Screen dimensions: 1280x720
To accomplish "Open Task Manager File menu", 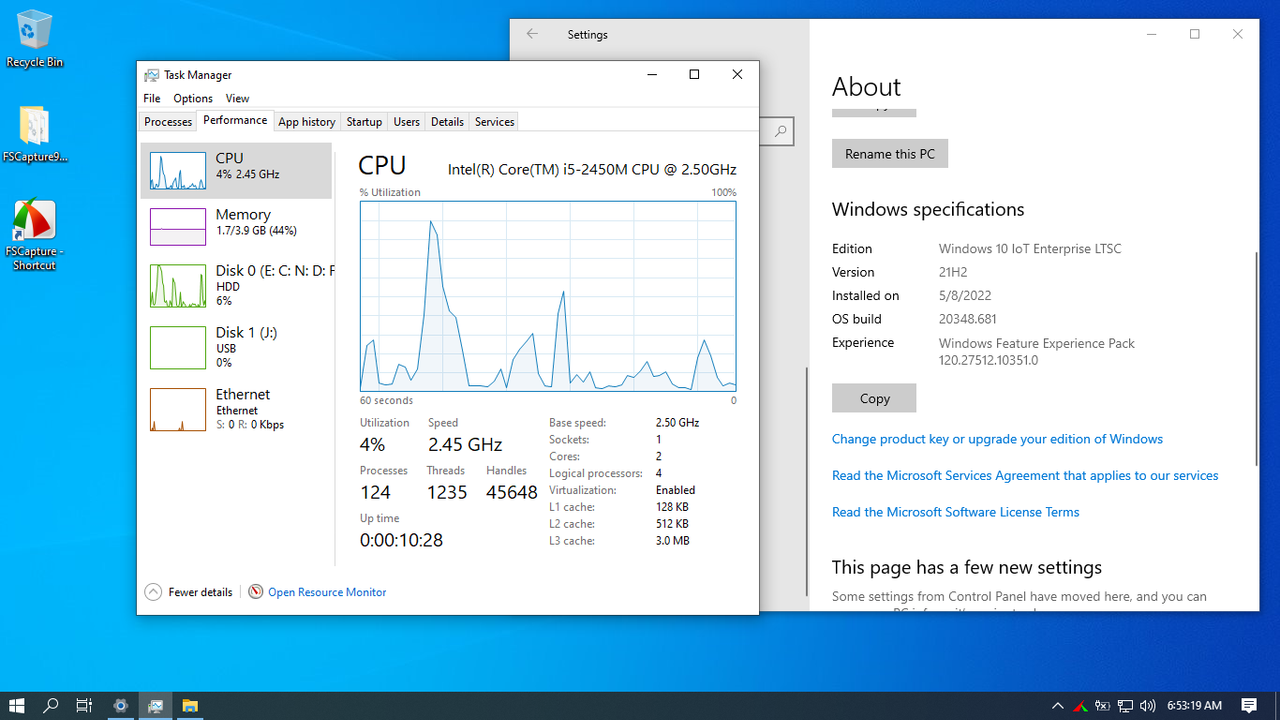I will (x=152, y=98).
